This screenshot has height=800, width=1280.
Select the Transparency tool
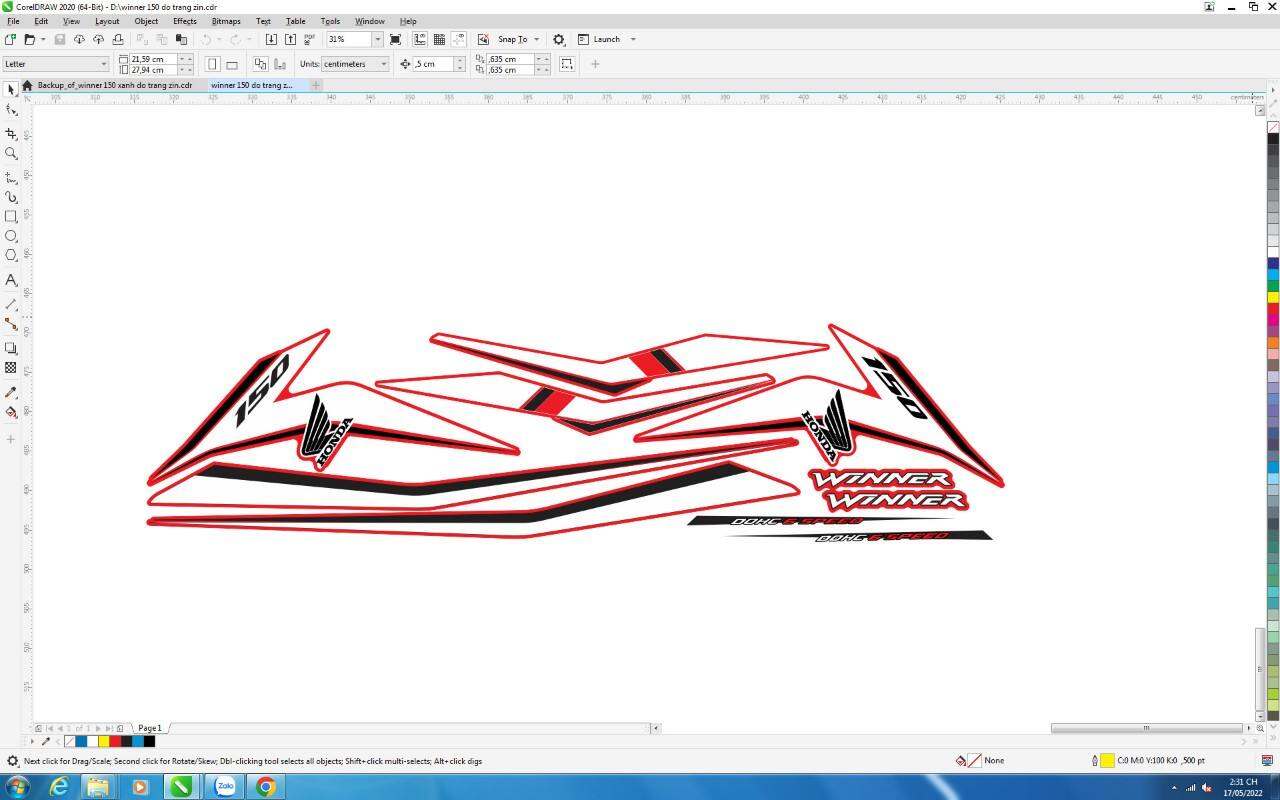(11, 368)
